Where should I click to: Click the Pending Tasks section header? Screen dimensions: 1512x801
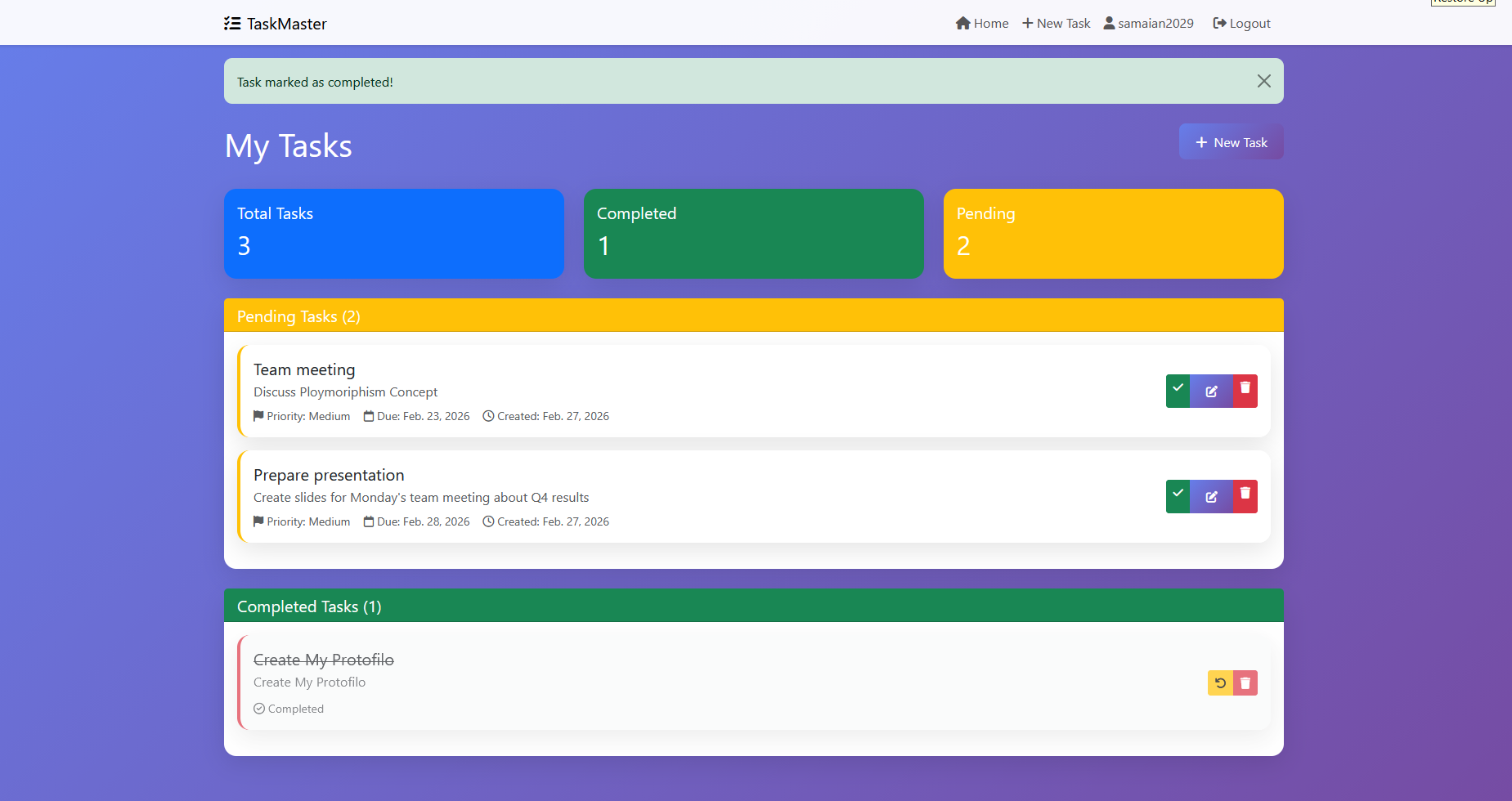coord(298,316)
